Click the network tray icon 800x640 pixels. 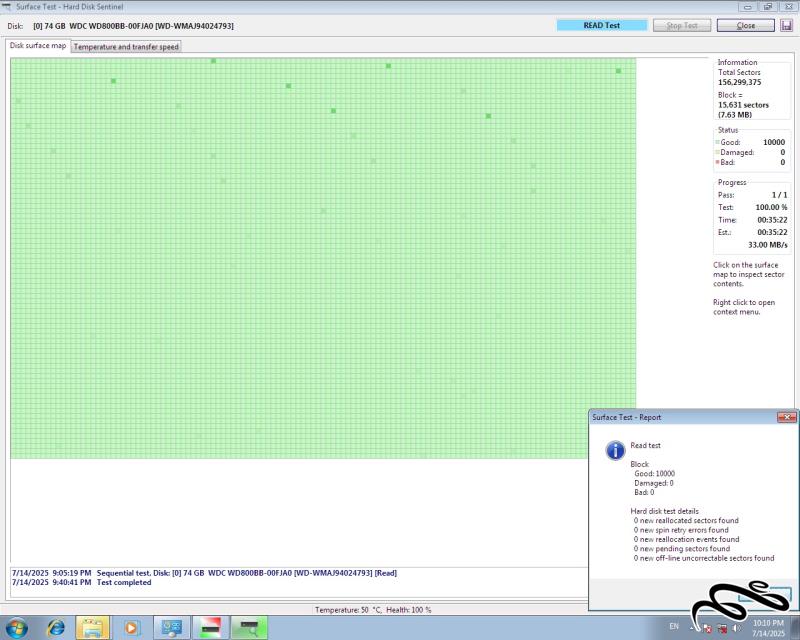(x=722, y=628)
